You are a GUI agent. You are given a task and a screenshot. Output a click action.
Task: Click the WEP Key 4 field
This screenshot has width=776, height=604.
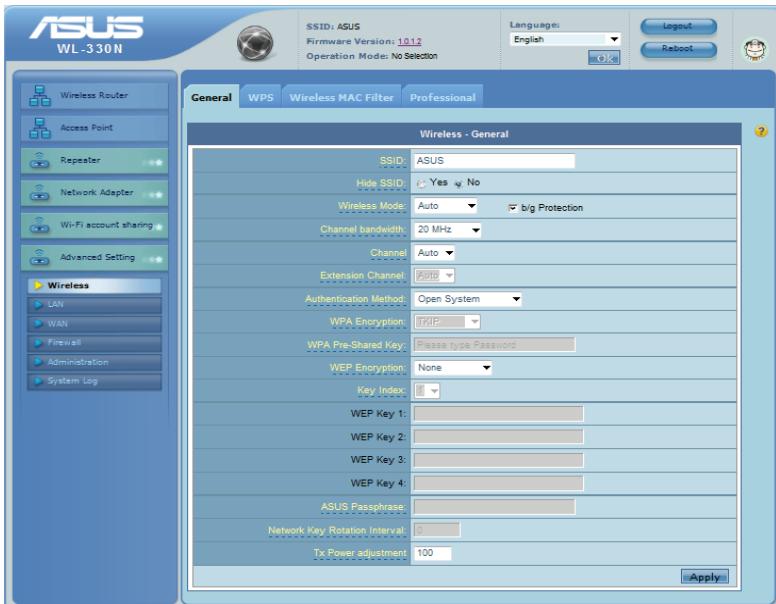tap(498, 483)
